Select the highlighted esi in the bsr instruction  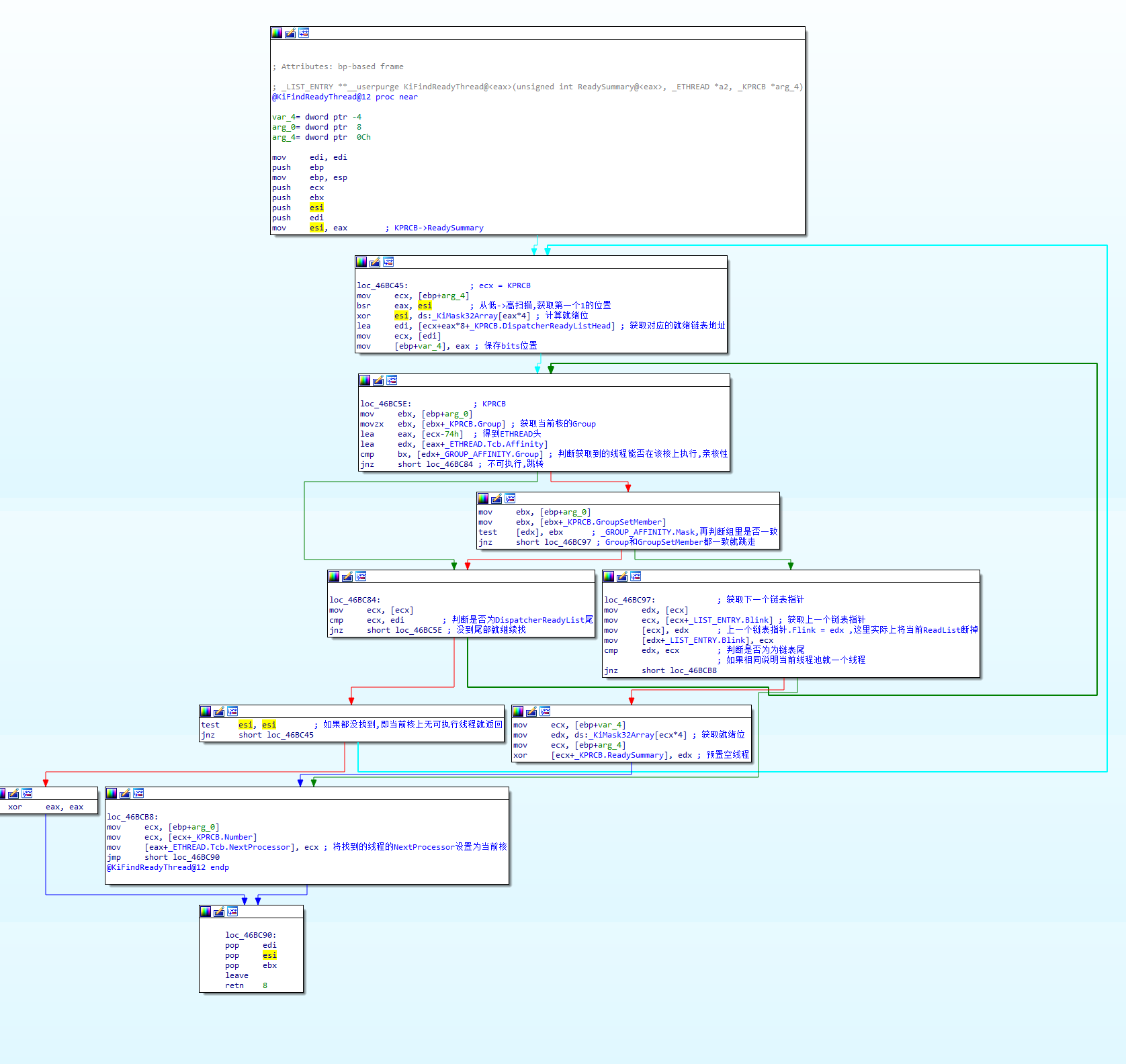[425, 306]
